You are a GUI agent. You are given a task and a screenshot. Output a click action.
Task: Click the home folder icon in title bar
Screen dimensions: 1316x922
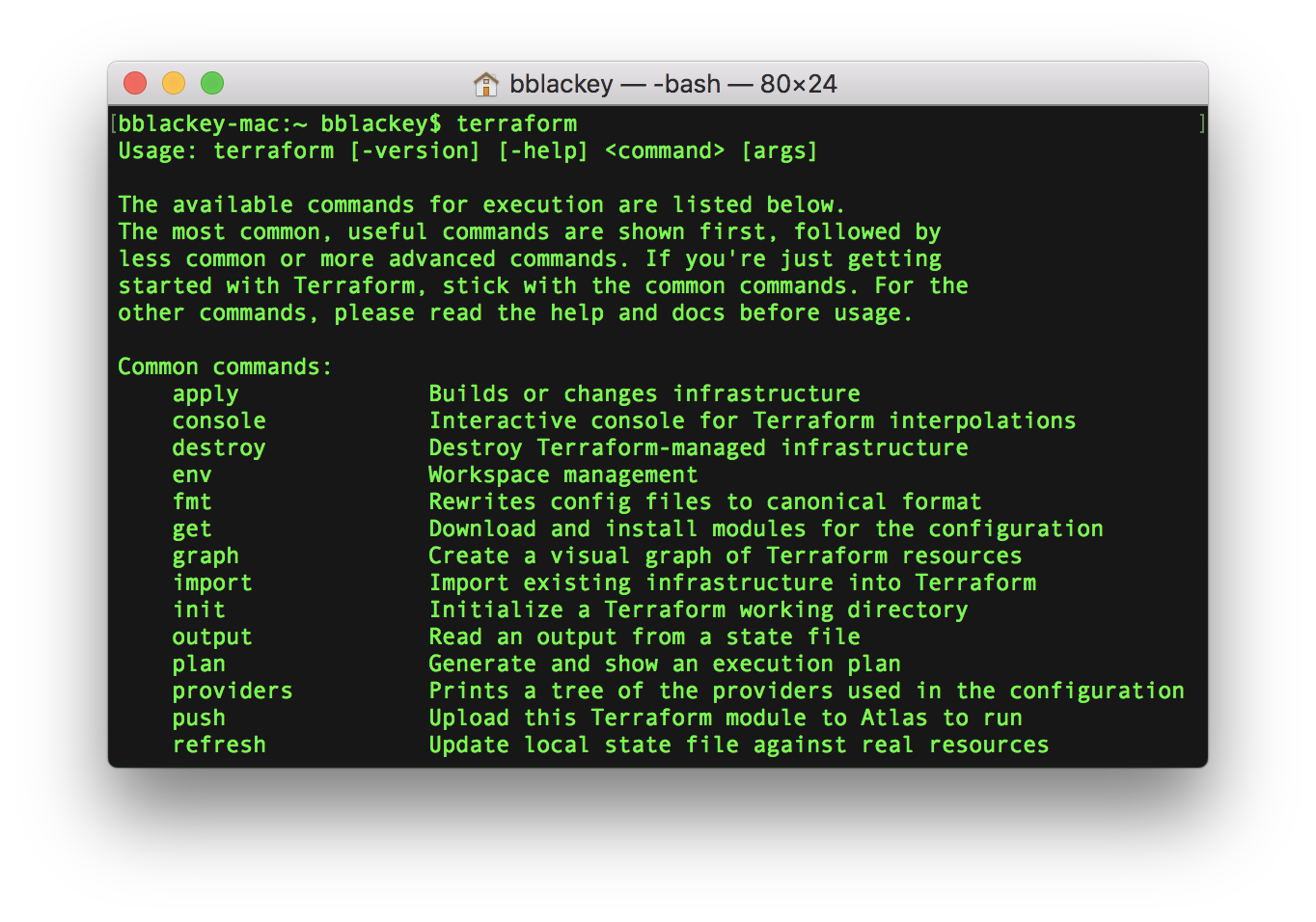click(486, 84)
